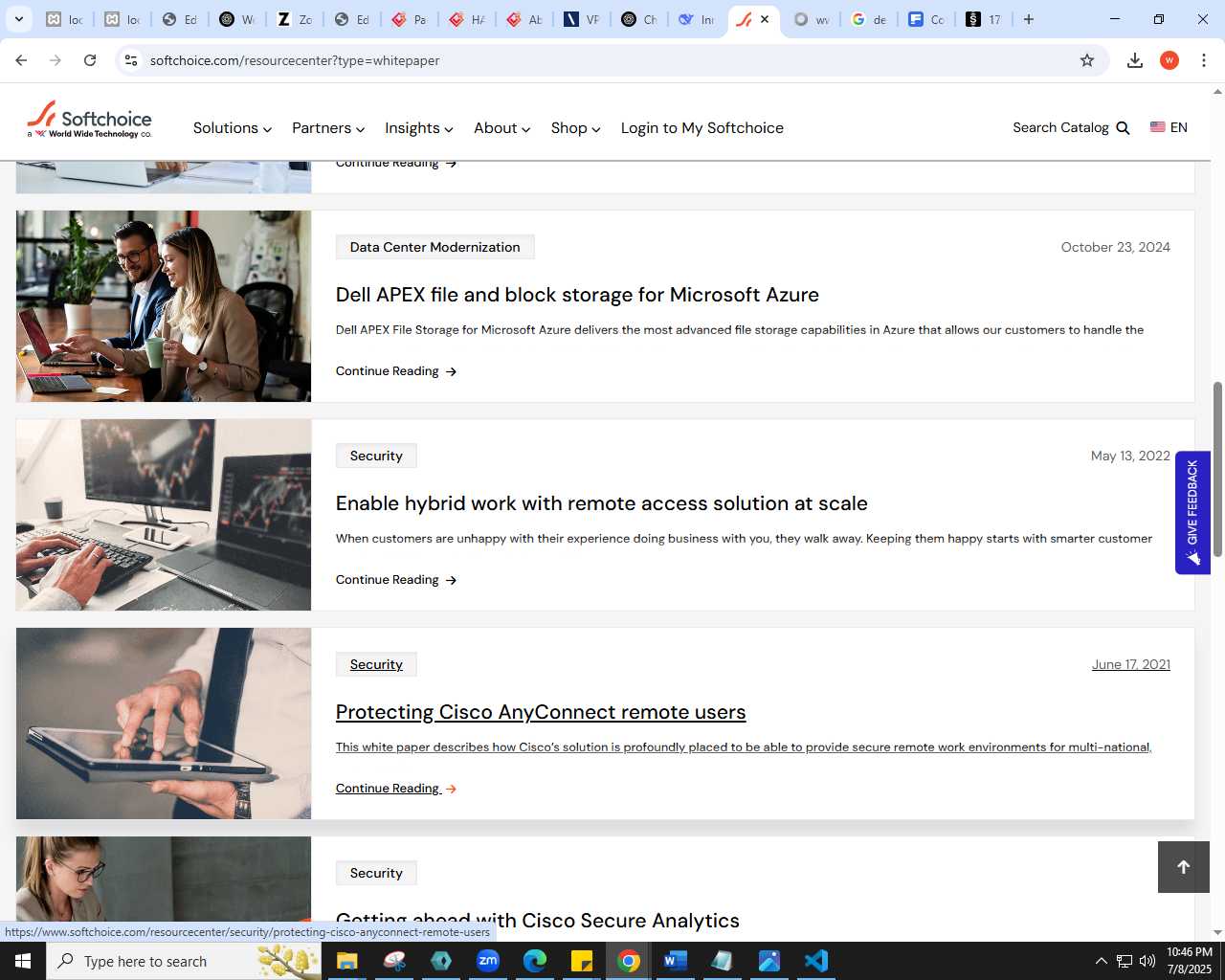Click the Security tag above Cisco Secure Analytics
The height and width of the screenshot is (980, 1225).
[376, 873]
